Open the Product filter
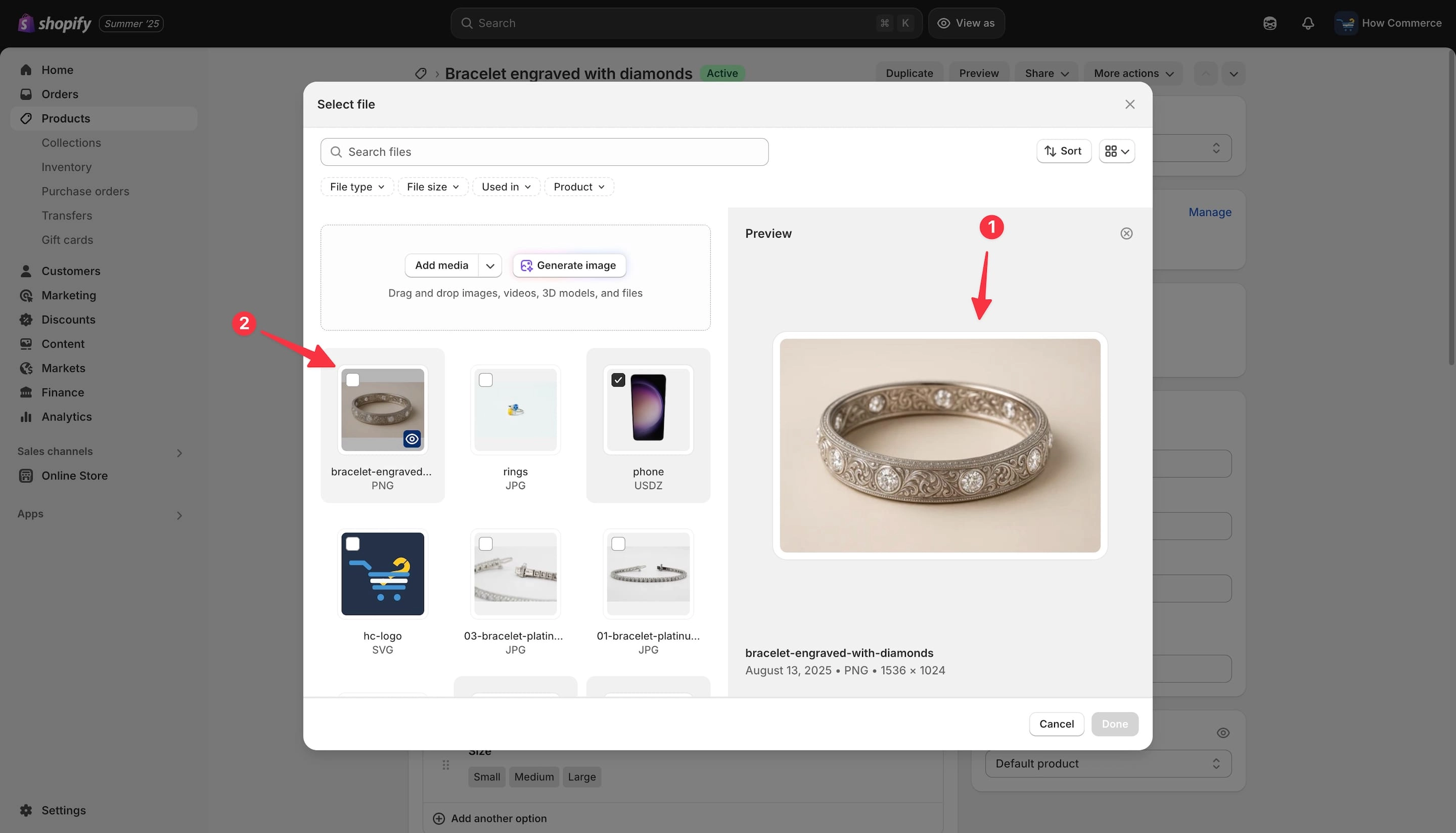 (579, 187)
